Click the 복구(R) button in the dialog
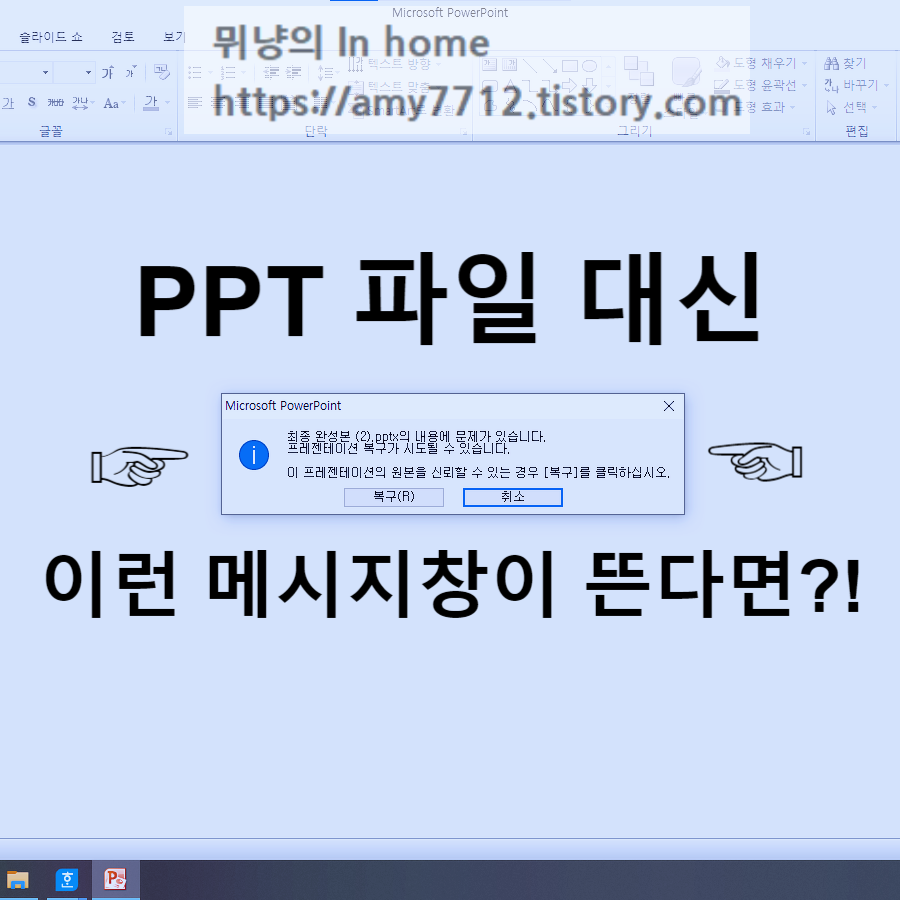This screenshot has height=900, width=900. pyautogui.click(x=394, y=497)
